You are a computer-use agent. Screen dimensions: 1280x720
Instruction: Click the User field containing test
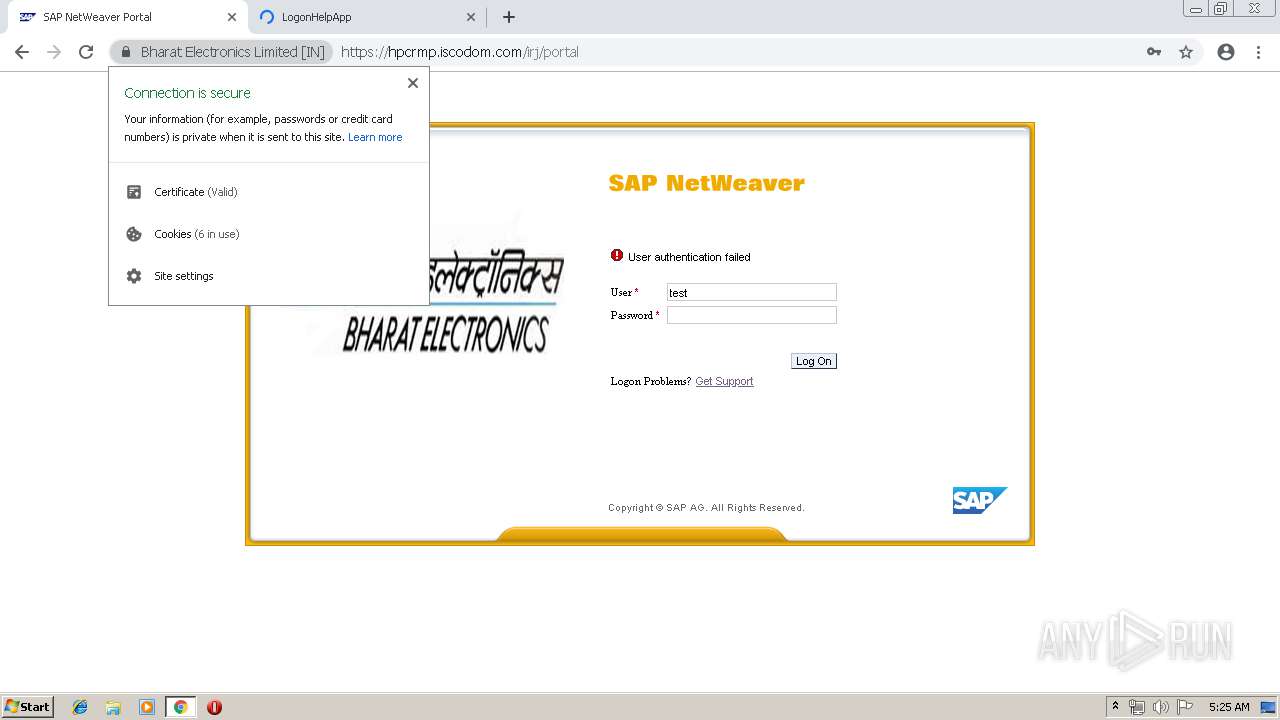[x=752, y=292]
